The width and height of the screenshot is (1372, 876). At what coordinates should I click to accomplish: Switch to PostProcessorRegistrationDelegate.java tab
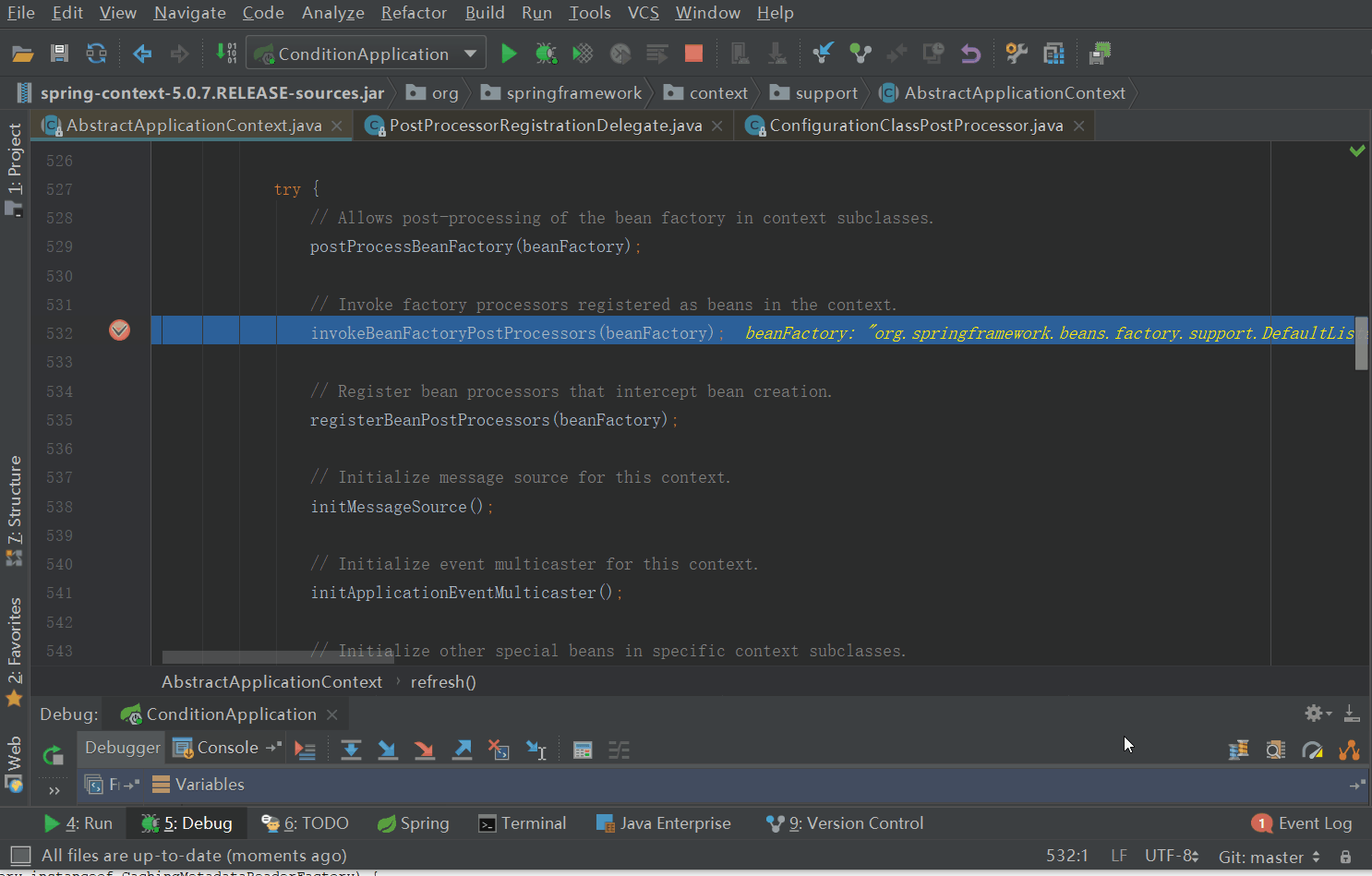point(545,126)
